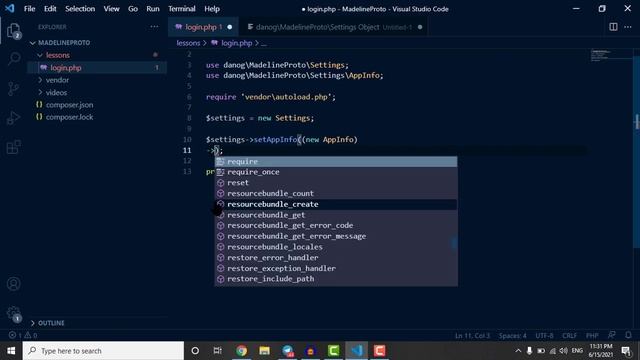Open the notifications bell in status bar
The height and width of the screenshot is (360, 640).
coord(628,335)
